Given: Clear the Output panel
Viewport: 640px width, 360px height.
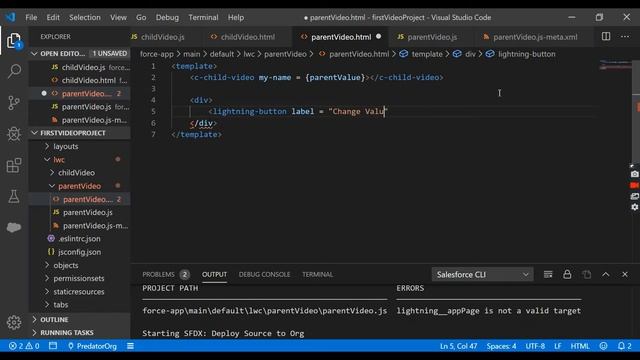Looking at the screenshot, I should point(548,274).
